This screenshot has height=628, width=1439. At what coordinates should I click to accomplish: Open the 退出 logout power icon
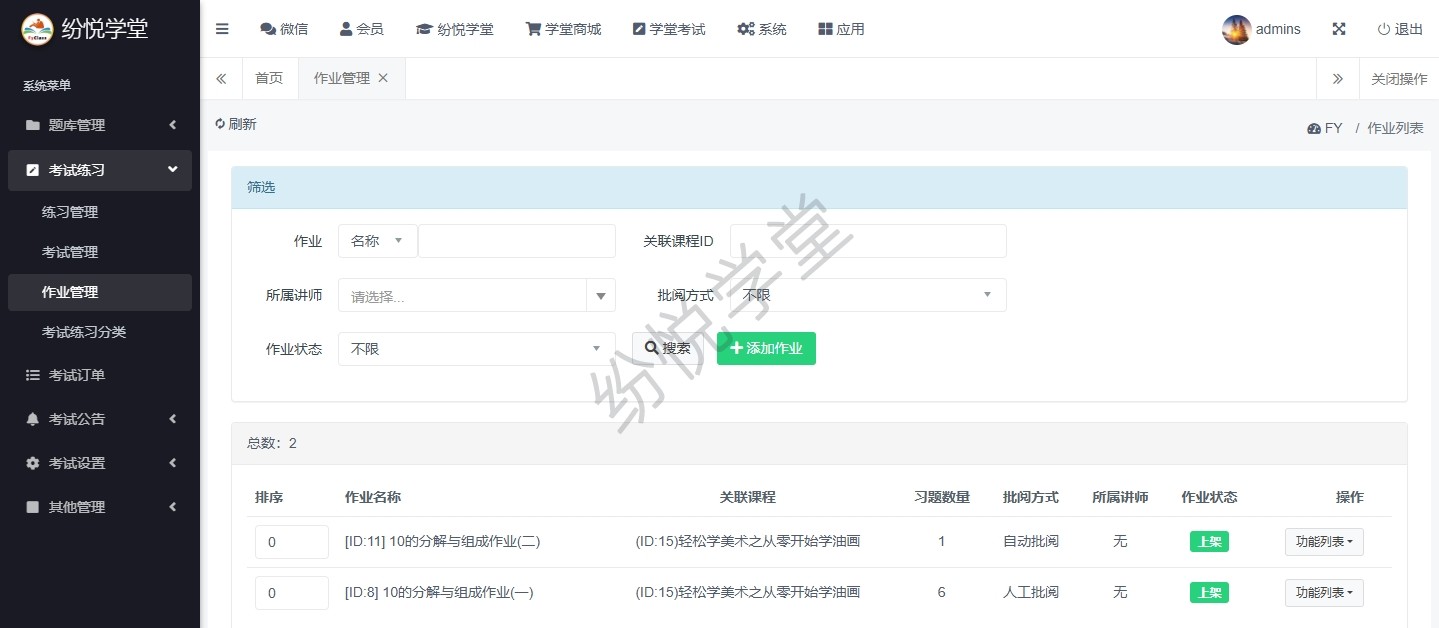1384,29
